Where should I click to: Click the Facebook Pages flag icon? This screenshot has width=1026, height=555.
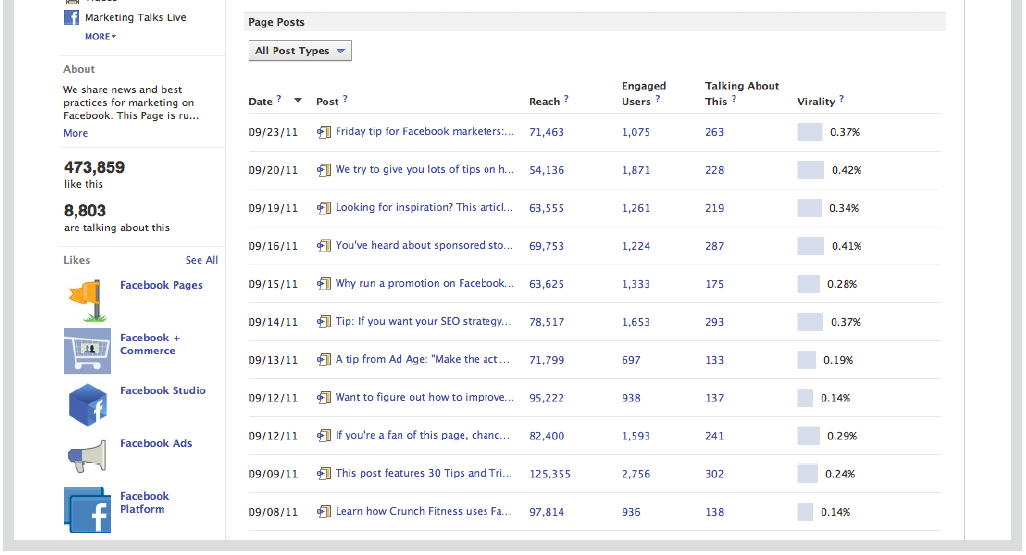[x=87, y=298]
